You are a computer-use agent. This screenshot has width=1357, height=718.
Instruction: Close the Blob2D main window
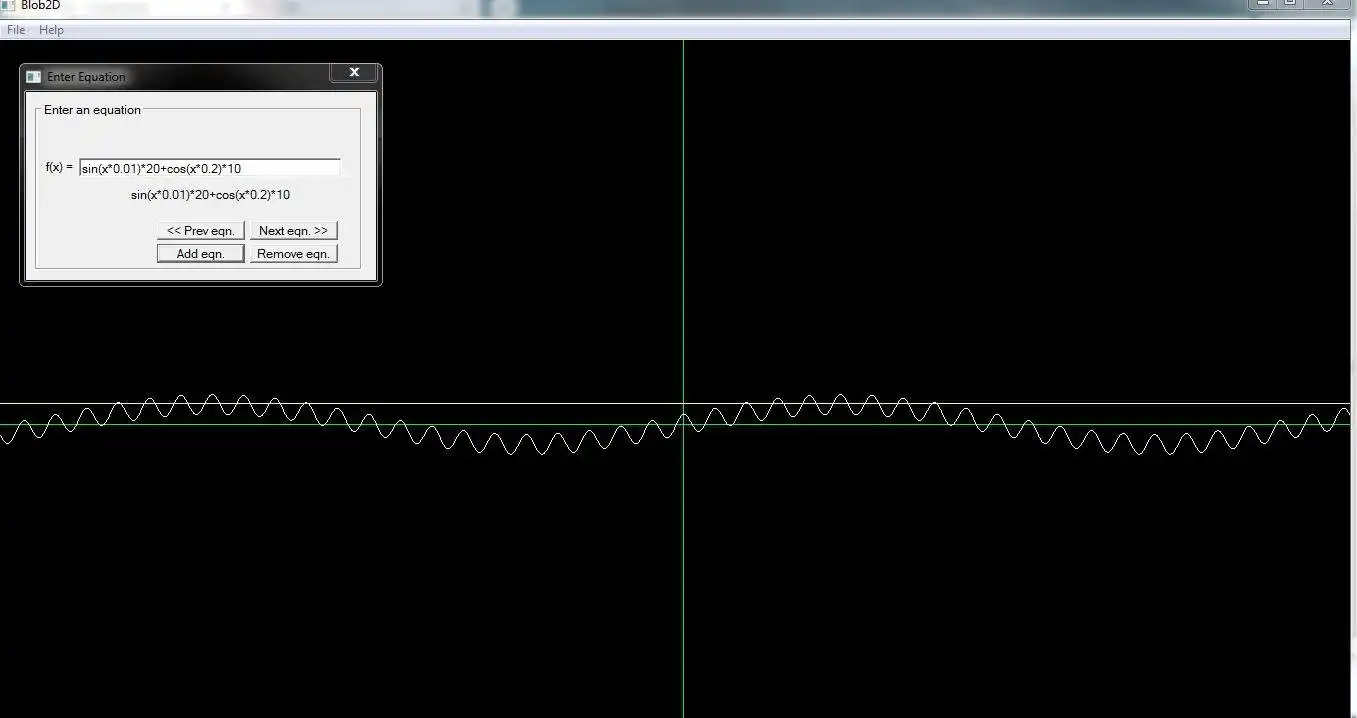[x=1329, y=4]
